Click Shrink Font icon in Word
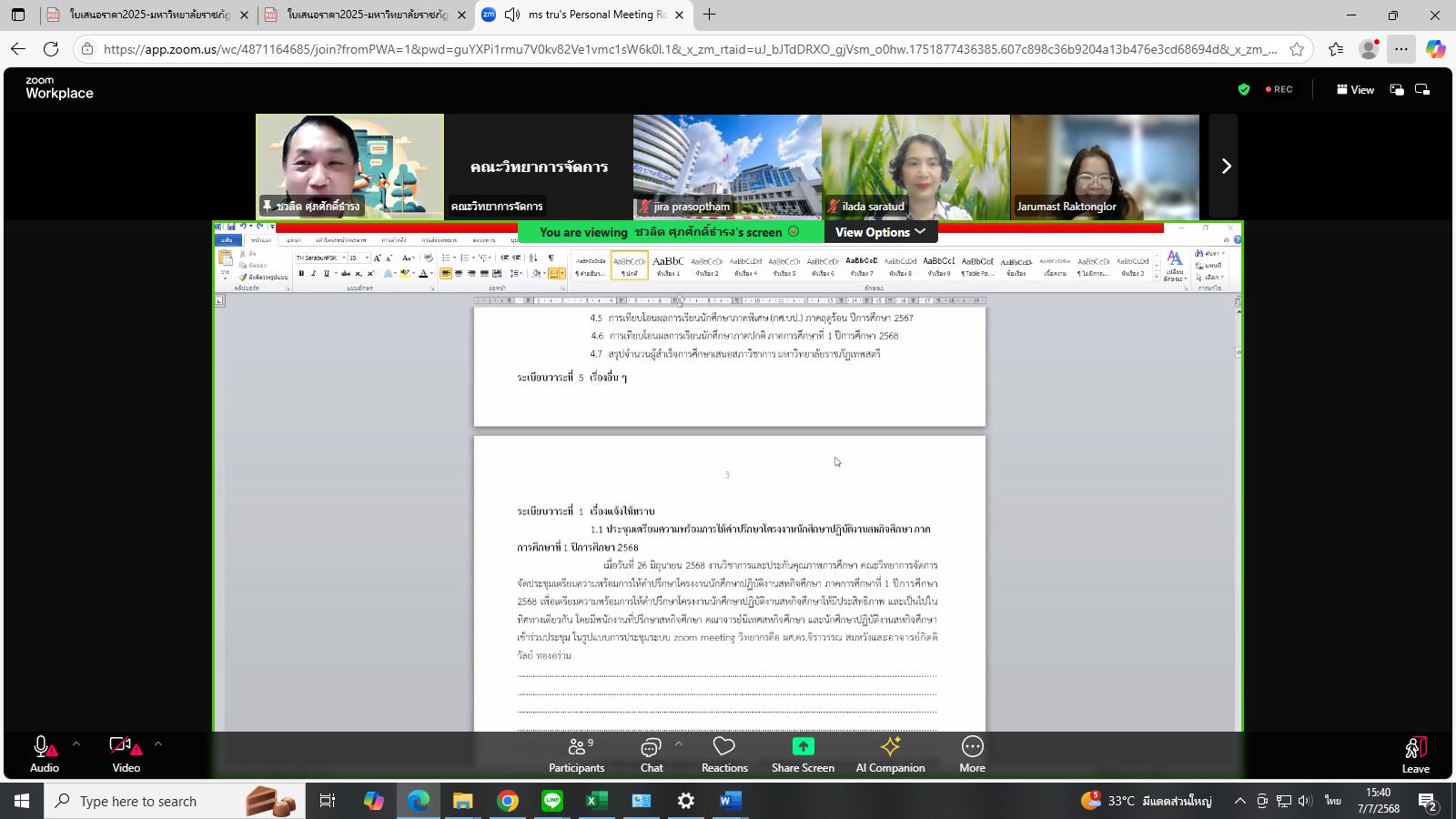This screenshot has height=819, width=1456. (x=389, y=258)
